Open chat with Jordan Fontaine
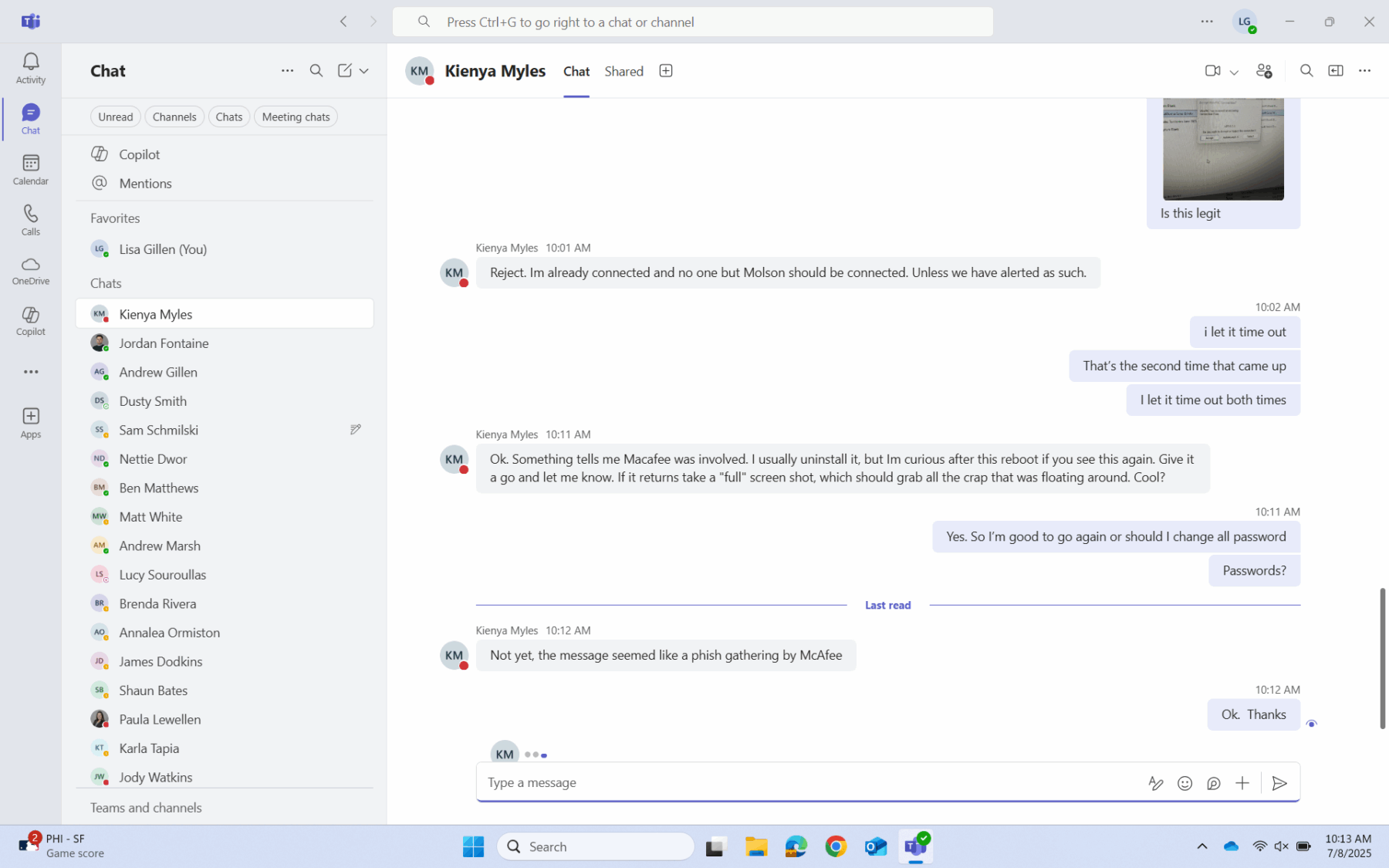Image resolution: width=1389 pixels, height=868 pixels. 164,343
